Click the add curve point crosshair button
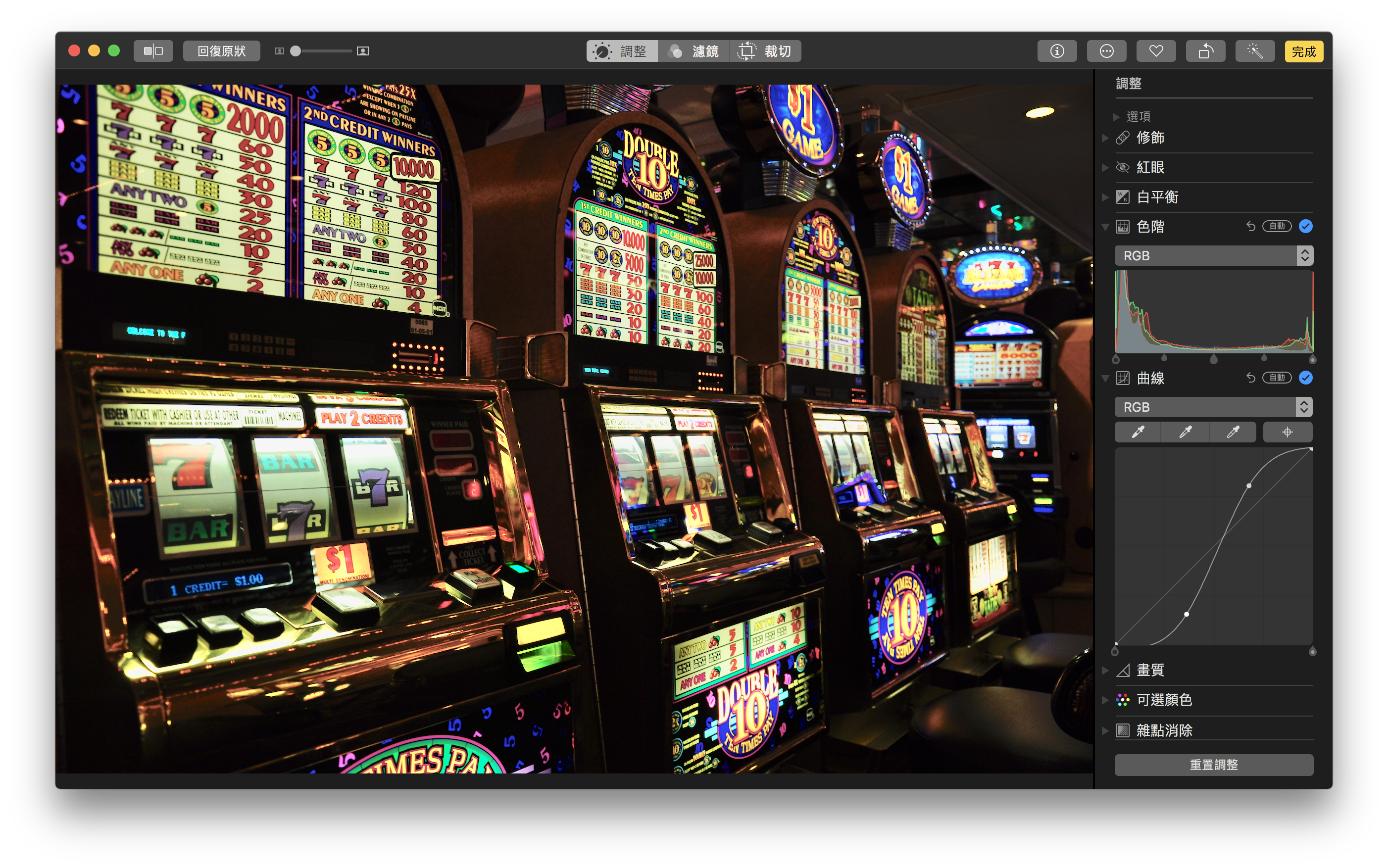 pyautogui.click(x=1287, y=433)
